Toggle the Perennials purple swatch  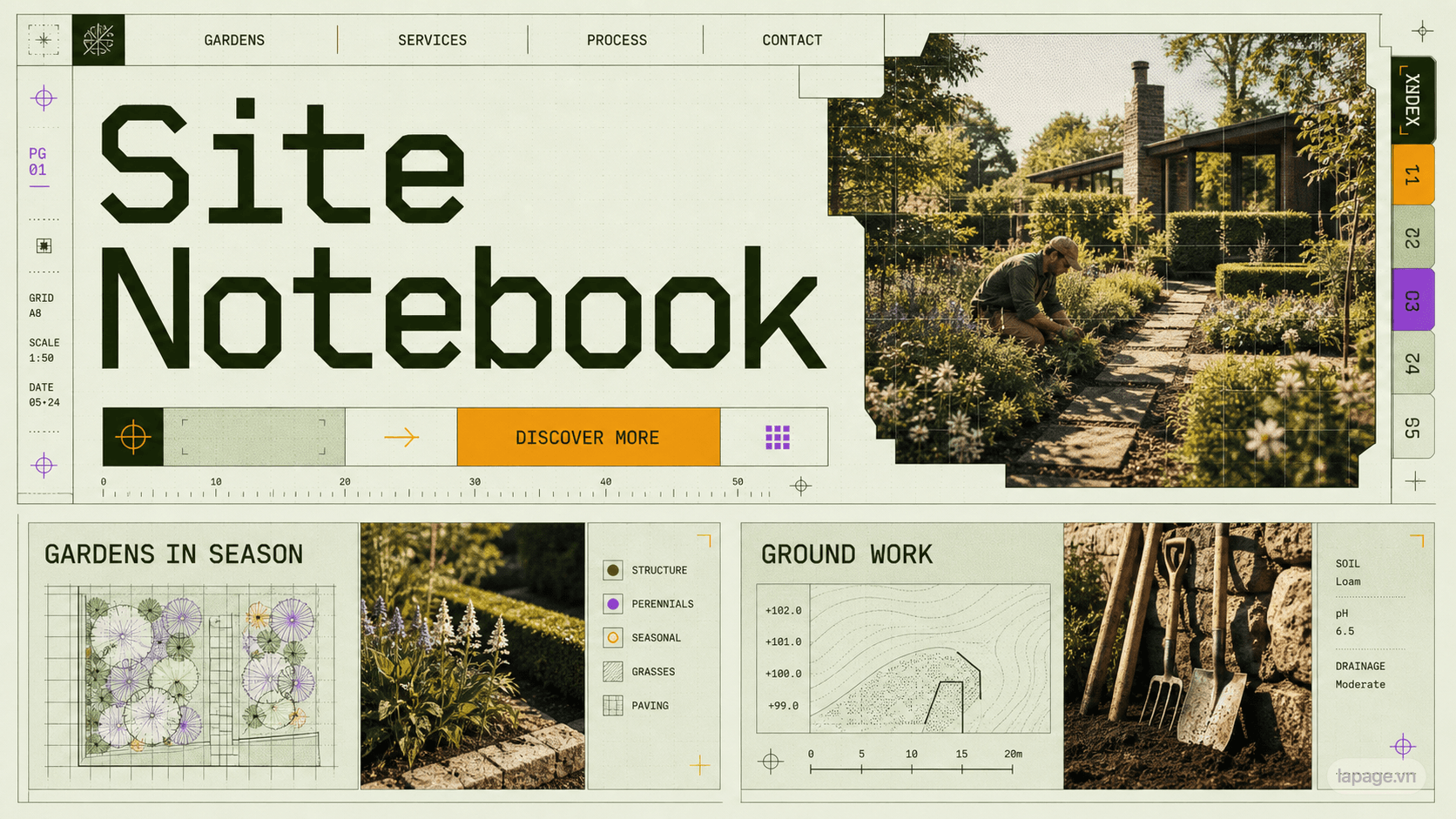pyautogui.click(x=613, y=604)
